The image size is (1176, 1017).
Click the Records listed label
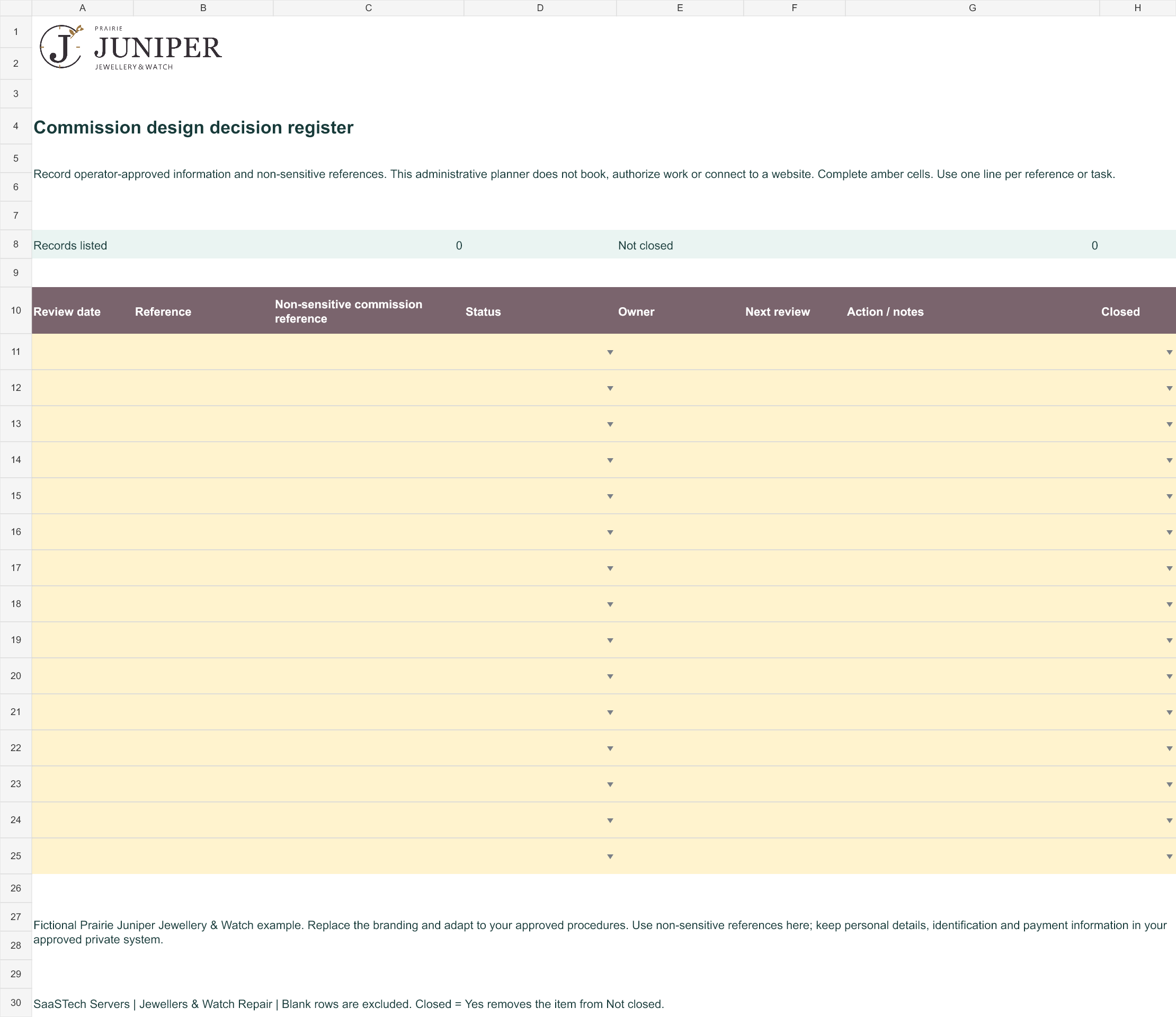(x=70, y=246)
